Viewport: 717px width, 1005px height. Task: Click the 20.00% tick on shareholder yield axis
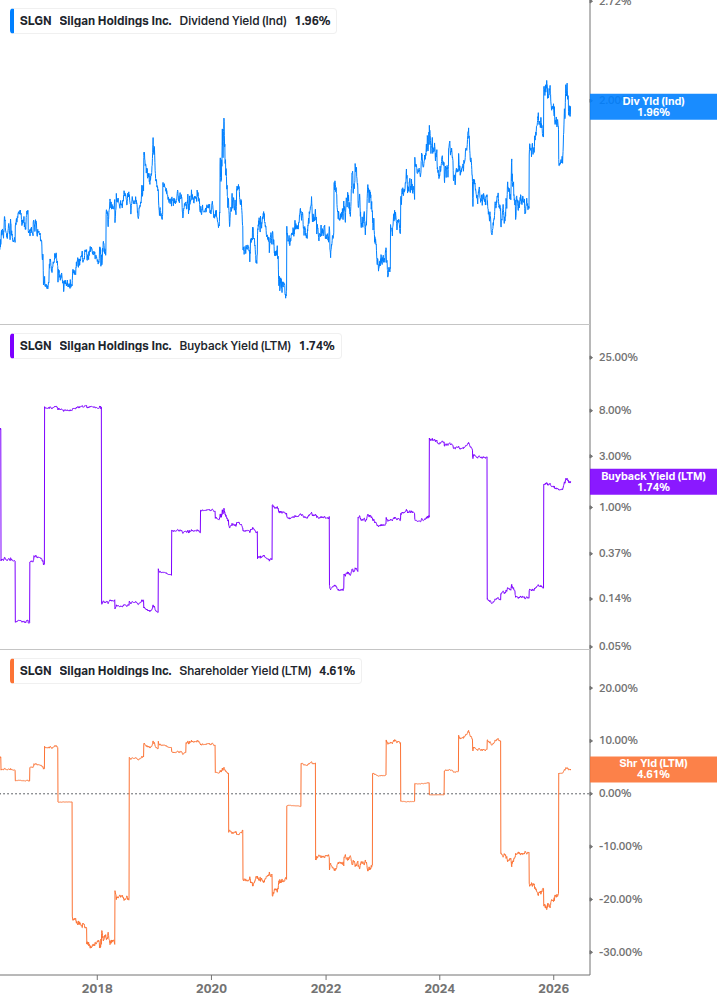tap(618, 688)
